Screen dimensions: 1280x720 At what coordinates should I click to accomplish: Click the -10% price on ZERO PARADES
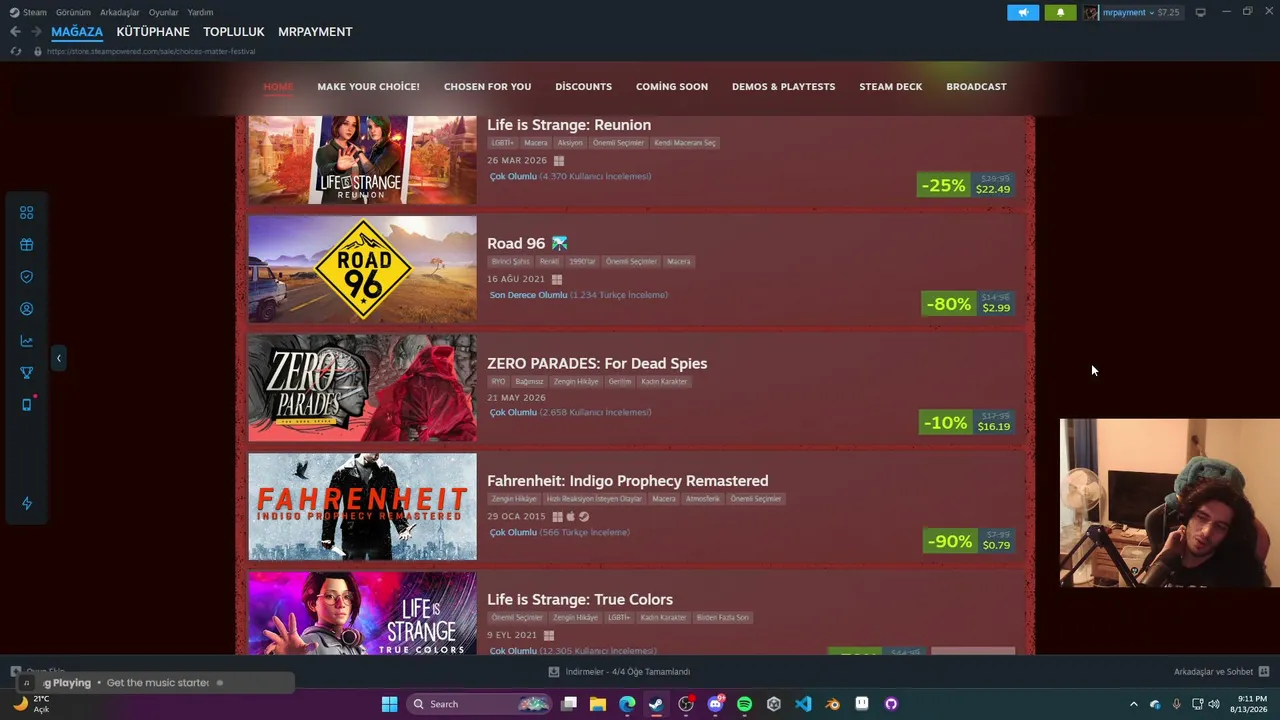pyautogui.click(x=967, y=423)
